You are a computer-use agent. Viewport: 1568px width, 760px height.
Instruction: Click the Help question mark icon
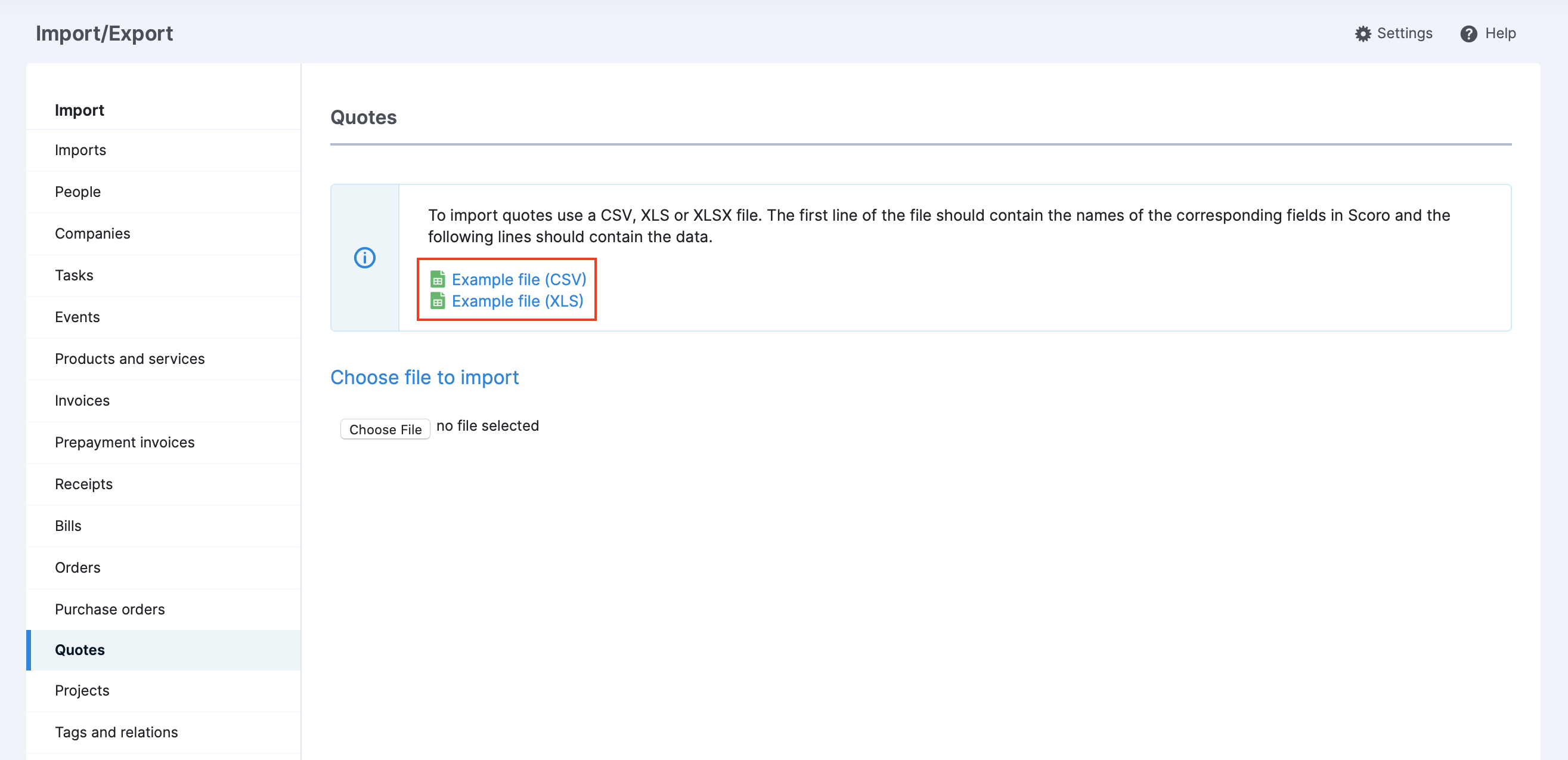click(x=1468, y=33)
